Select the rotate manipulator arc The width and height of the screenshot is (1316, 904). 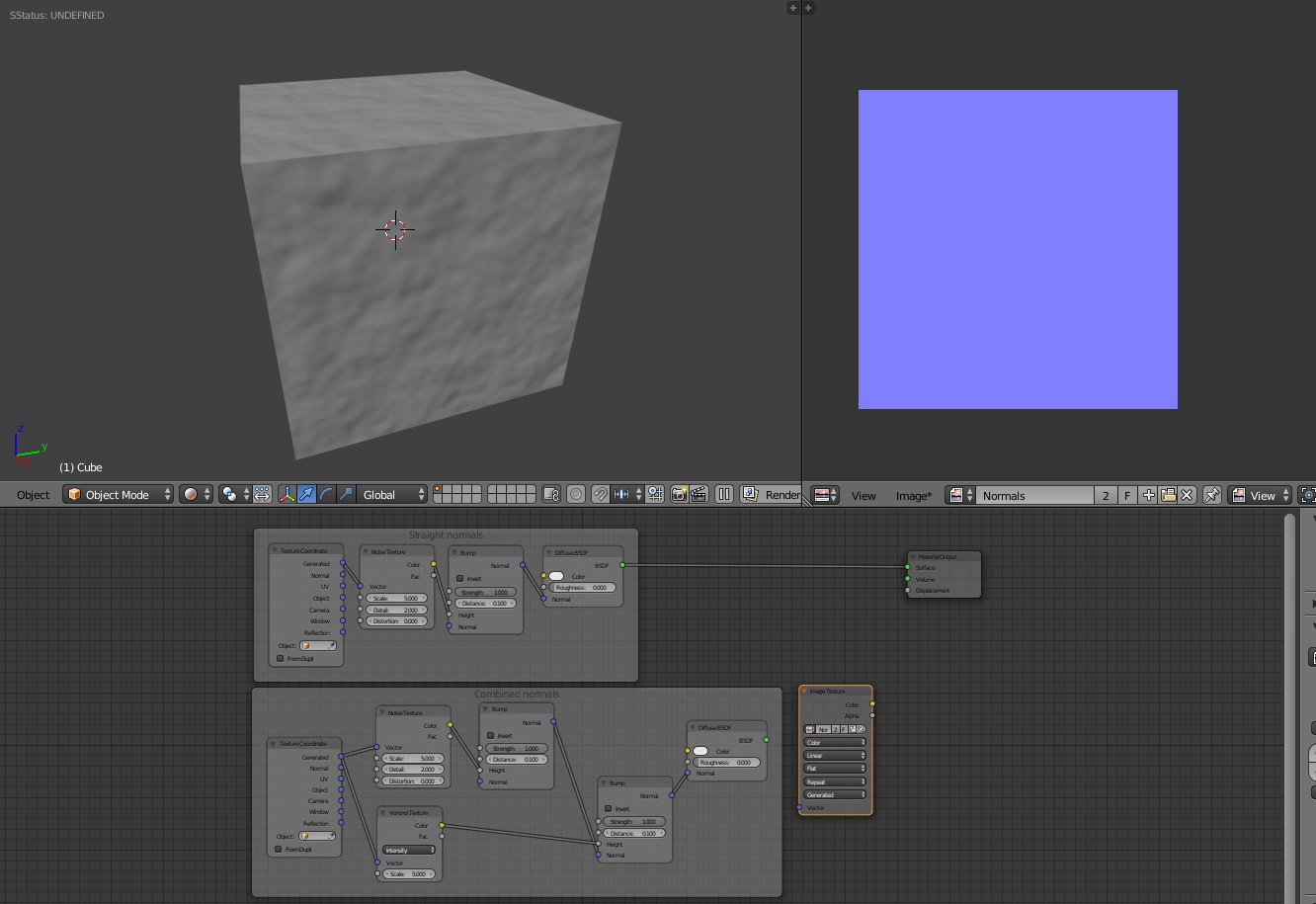pos(326,495)
